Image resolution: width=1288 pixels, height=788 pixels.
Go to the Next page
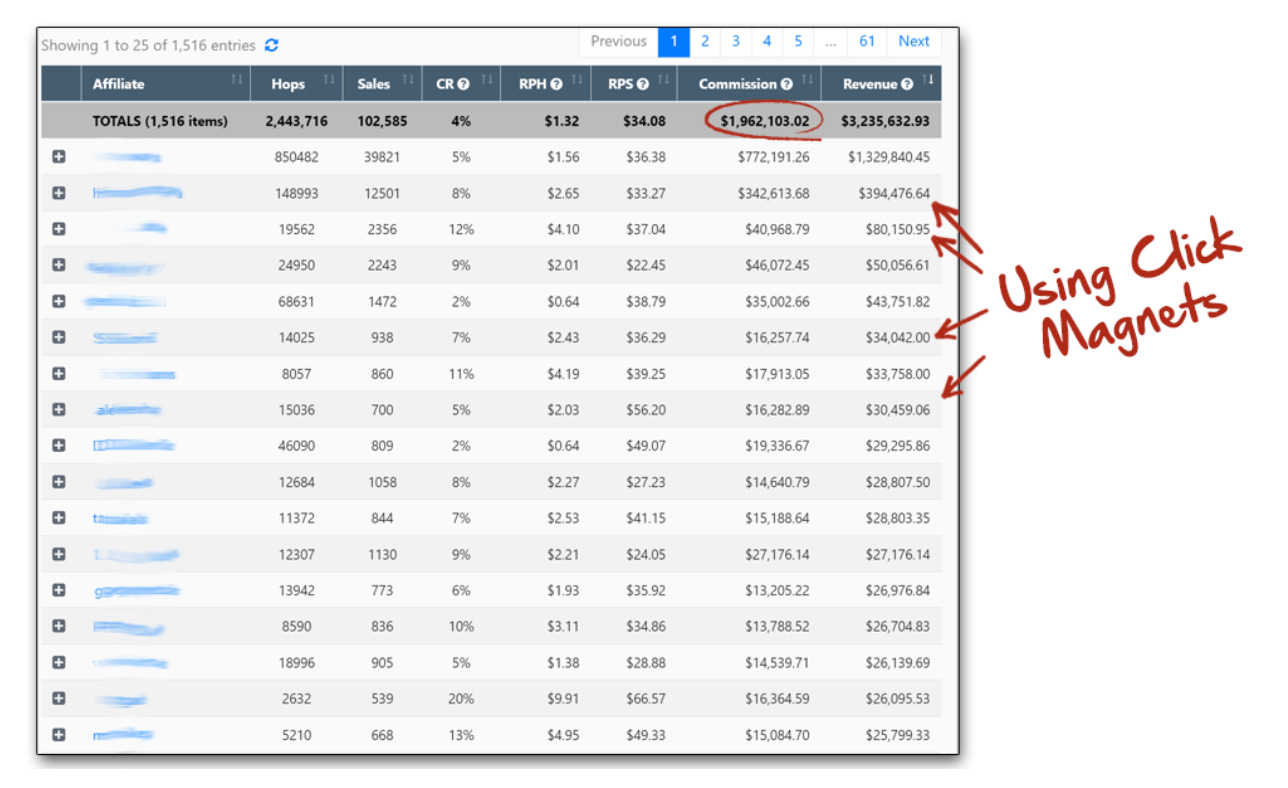tap(914, 41)
